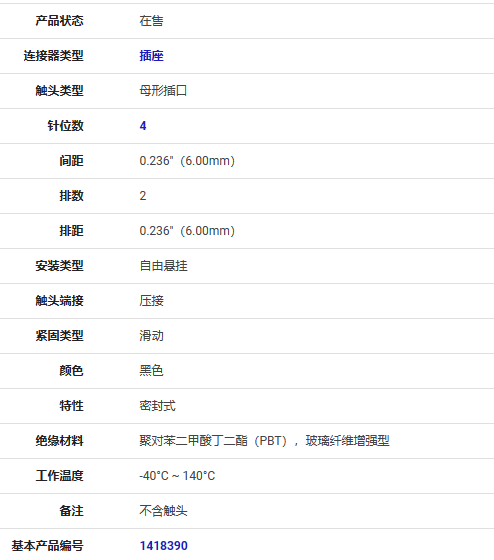Image resolution: width=494 pixels, height=560 pixels.
Task: Open base product number 1418390 link
Action: 164,546
